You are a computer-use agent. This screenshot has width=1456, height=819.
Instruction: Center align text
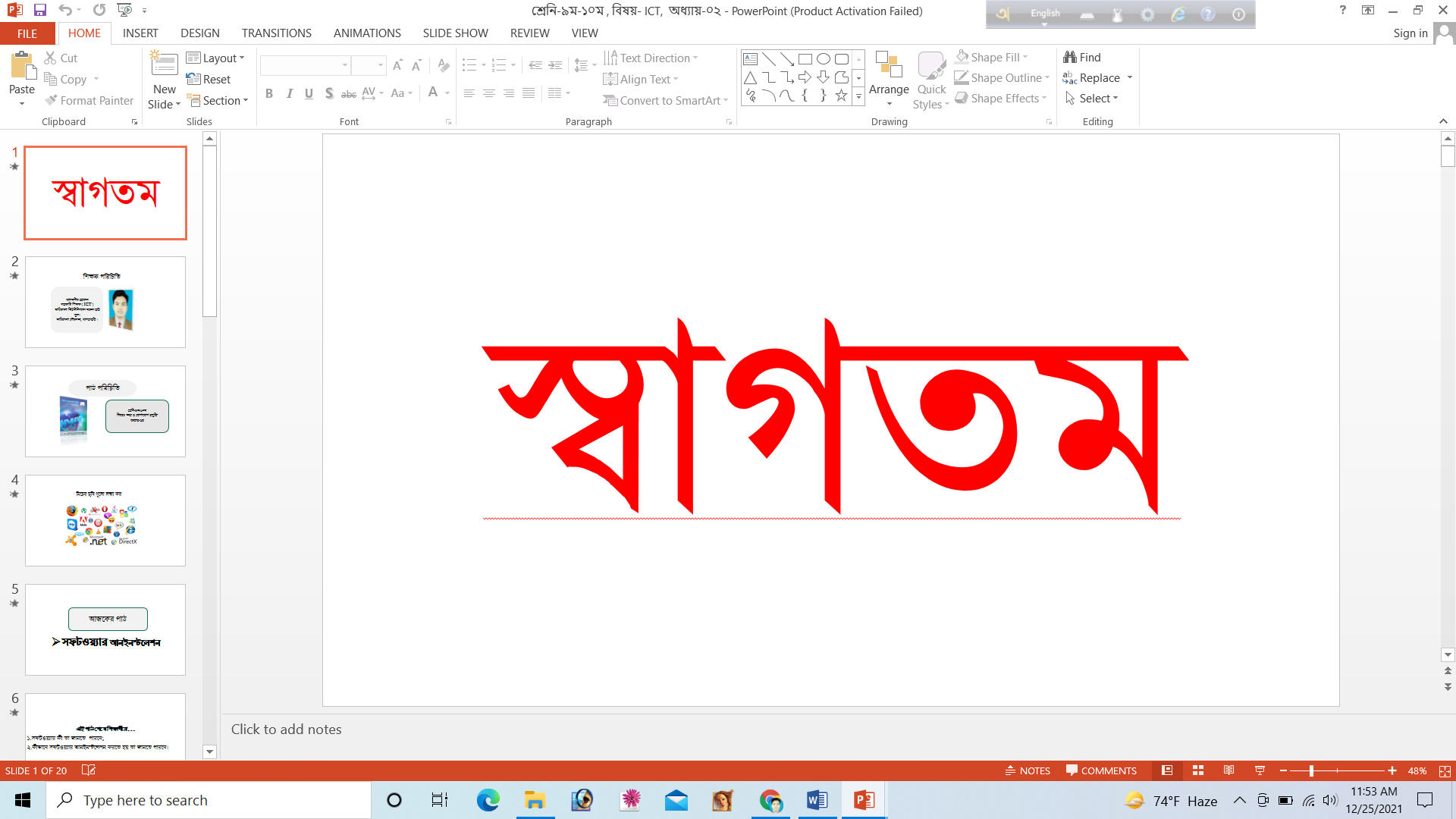coord(489,93)
